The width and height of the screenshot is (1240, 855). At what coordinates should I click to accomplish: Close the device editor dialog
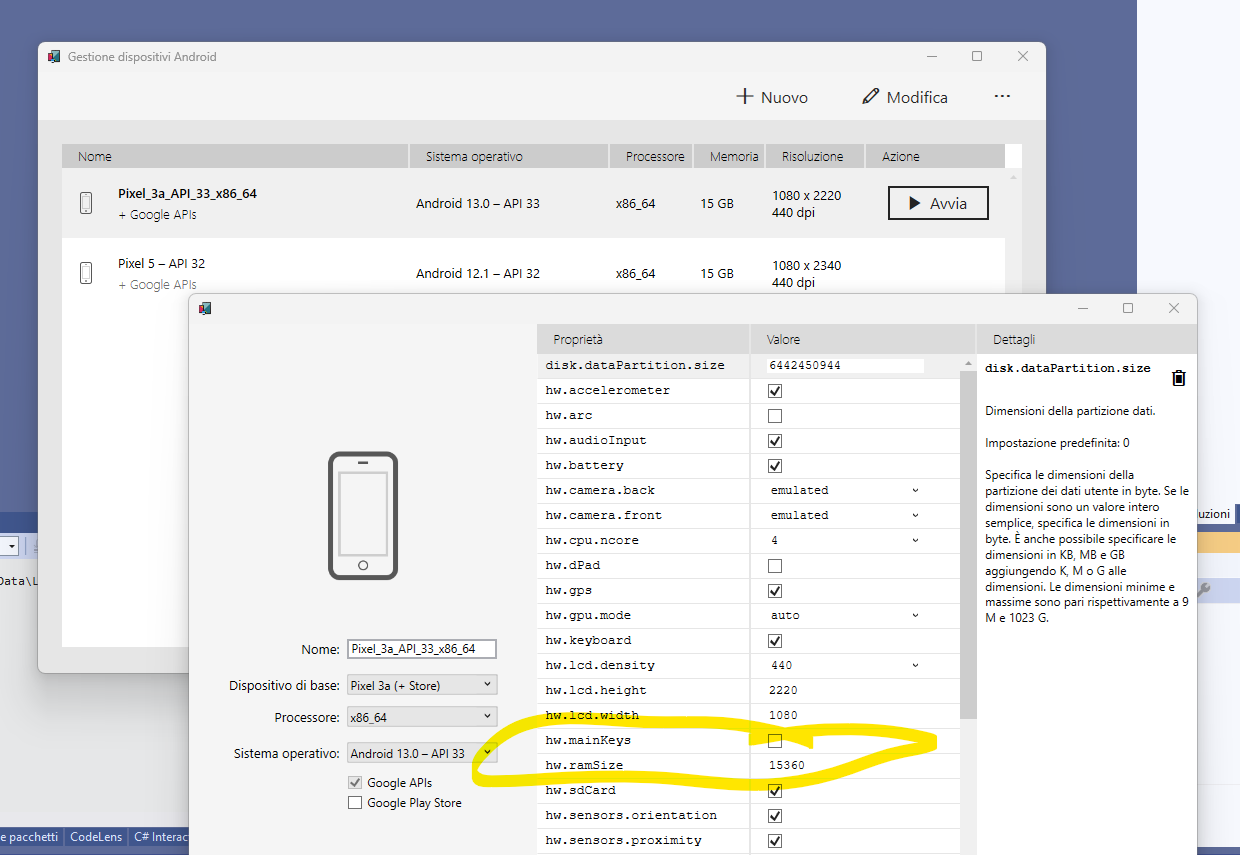pyautogui.click(x=1174, y=308)
